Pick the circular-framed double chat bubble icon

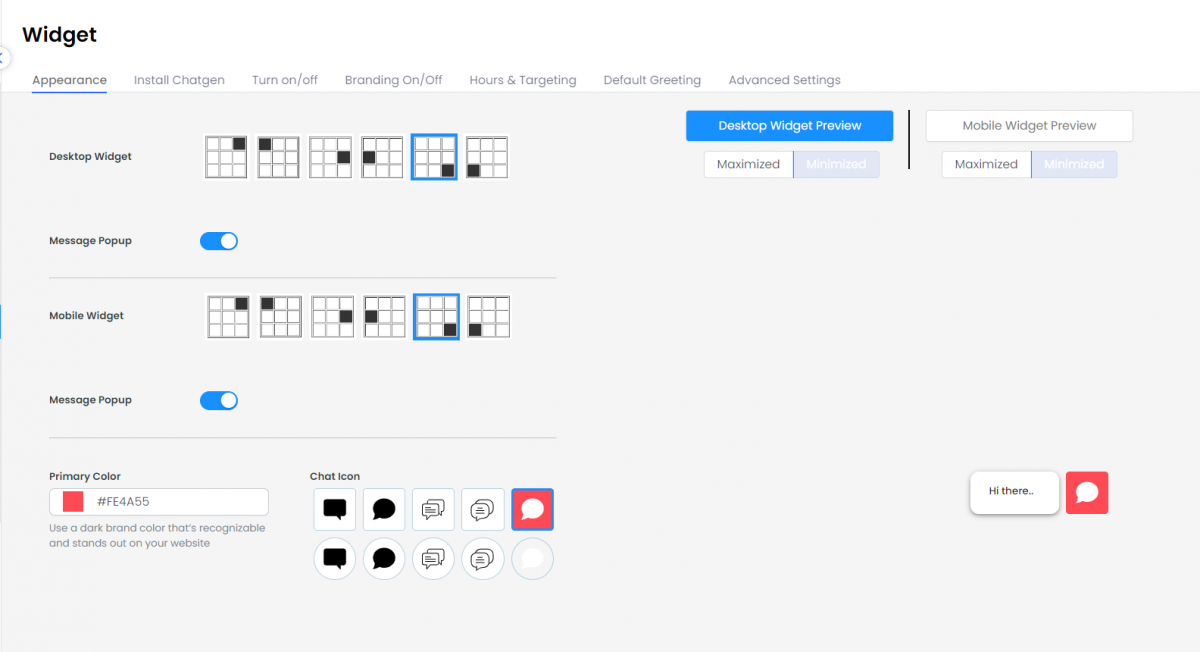click(433, 558)
